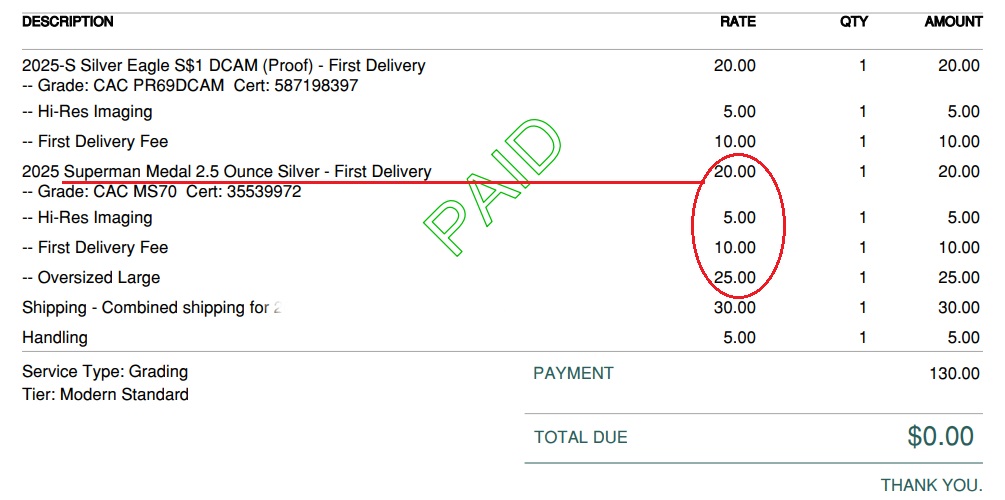The height and width of the screenshot is (500, 1005).
Task: Click the 25.00 rate for Oversized Large
Action: pyautogui.click(x=735, y=278)
